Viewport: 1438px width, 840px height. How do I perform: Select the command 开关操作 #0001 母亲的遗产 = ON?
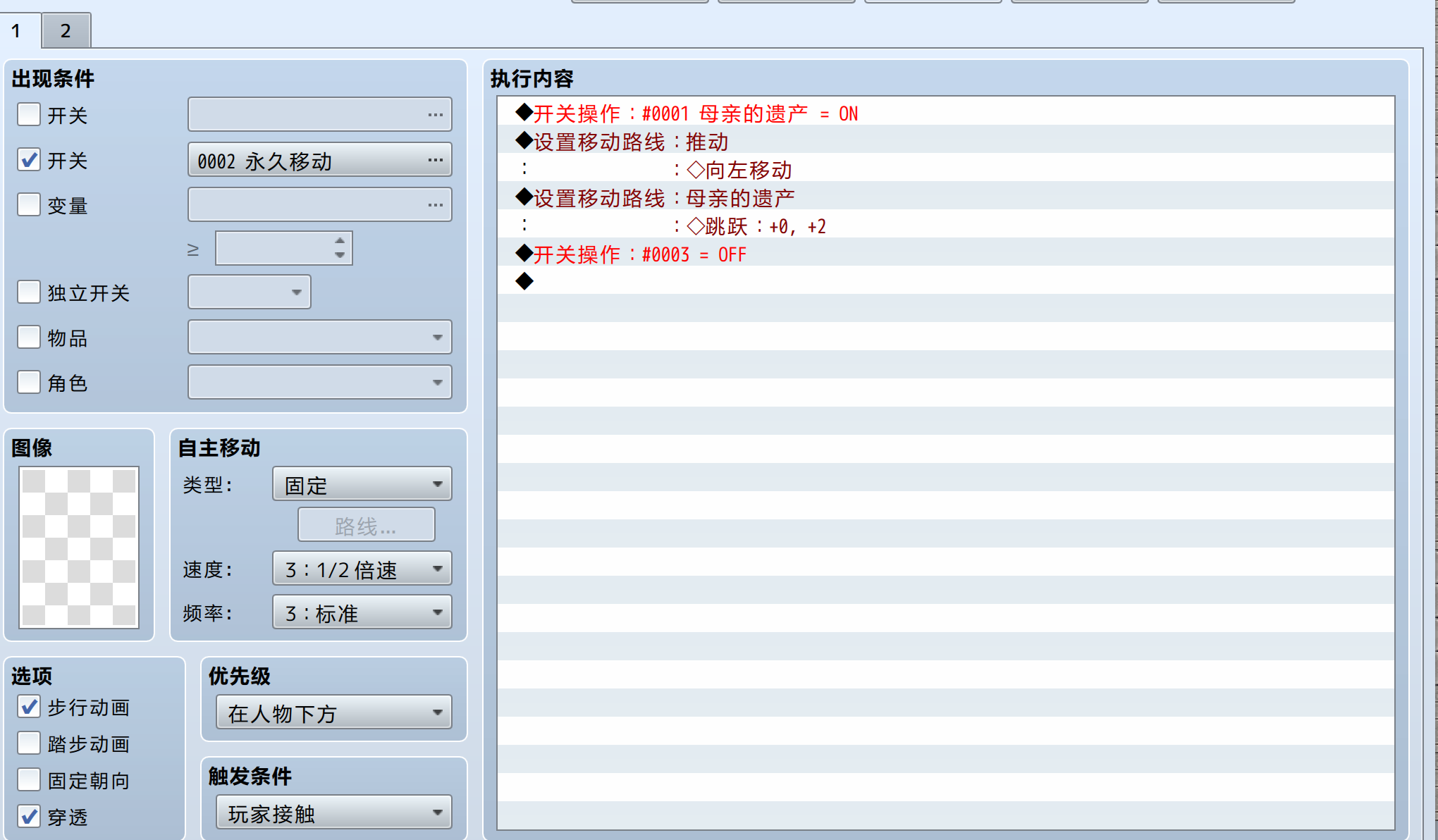pyautogui.click(x=945, y=112)
